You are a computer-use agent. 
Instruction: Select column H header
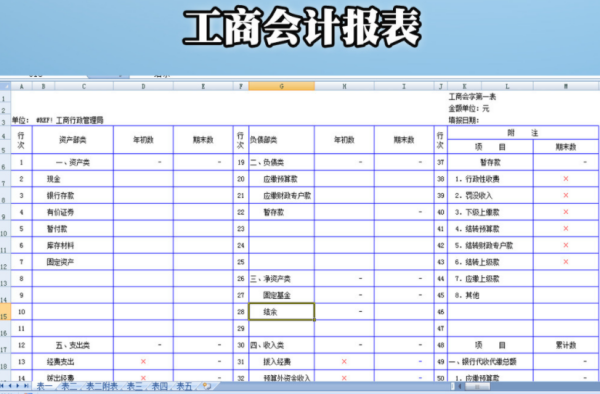(344, 86)
